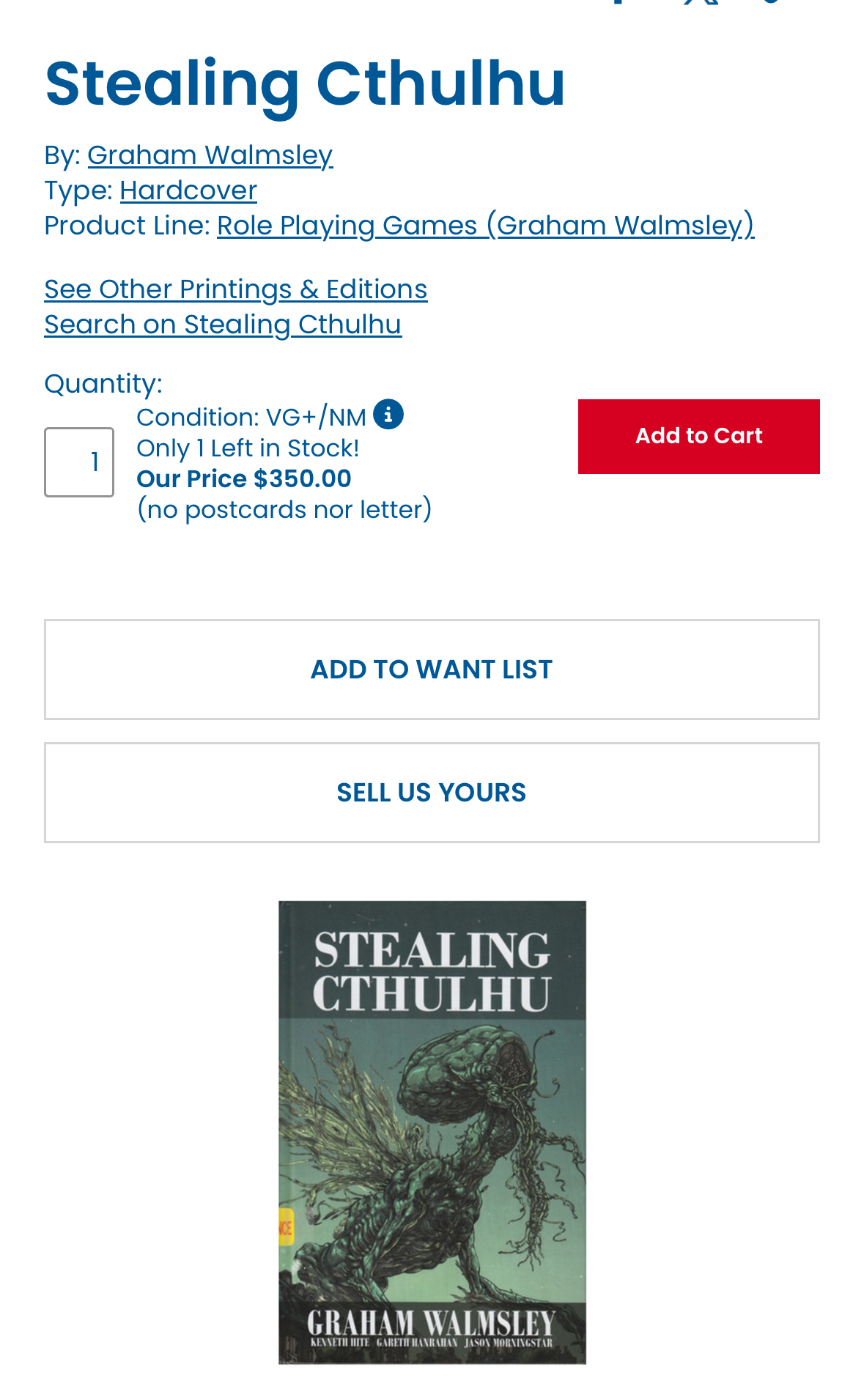Select the SELL US YOURS button
The height and width of the screenshot is (1400, 864).
pyautogui.click(x=432, y=793)
